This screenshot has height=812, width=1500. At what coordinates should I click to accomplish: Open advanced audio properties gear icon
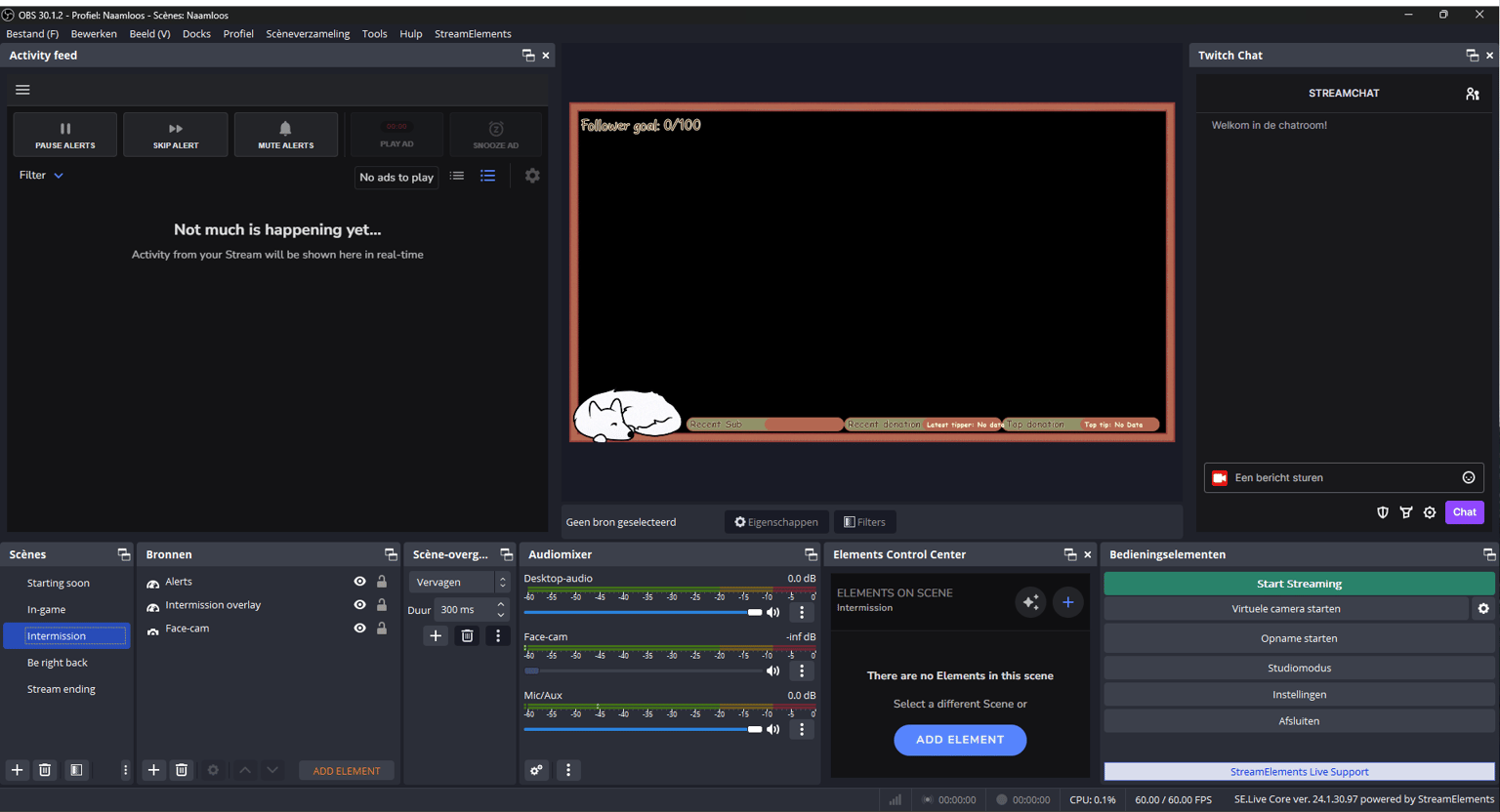click(x=536, y=770)
